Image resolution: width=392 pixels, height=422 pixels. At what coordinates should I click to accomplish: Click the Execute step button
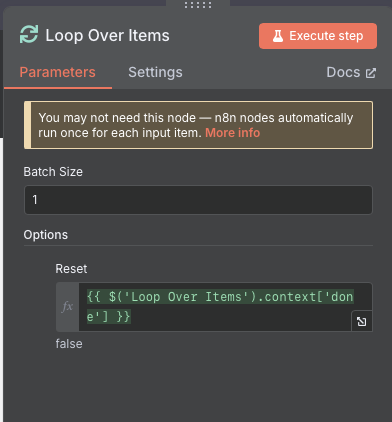click(318, 36)
